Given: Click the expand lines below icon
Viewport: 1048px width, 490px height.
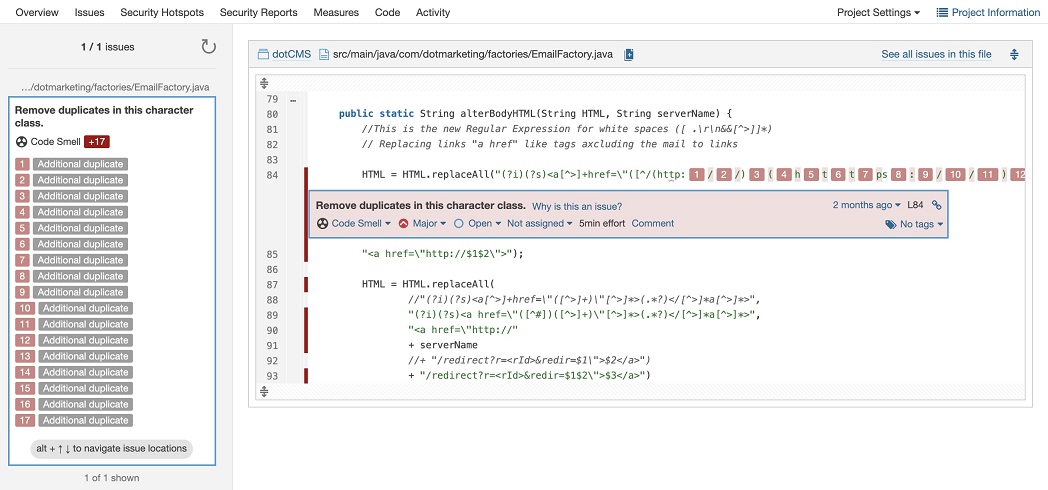Looking at the screenshot, I should (264, 391).
